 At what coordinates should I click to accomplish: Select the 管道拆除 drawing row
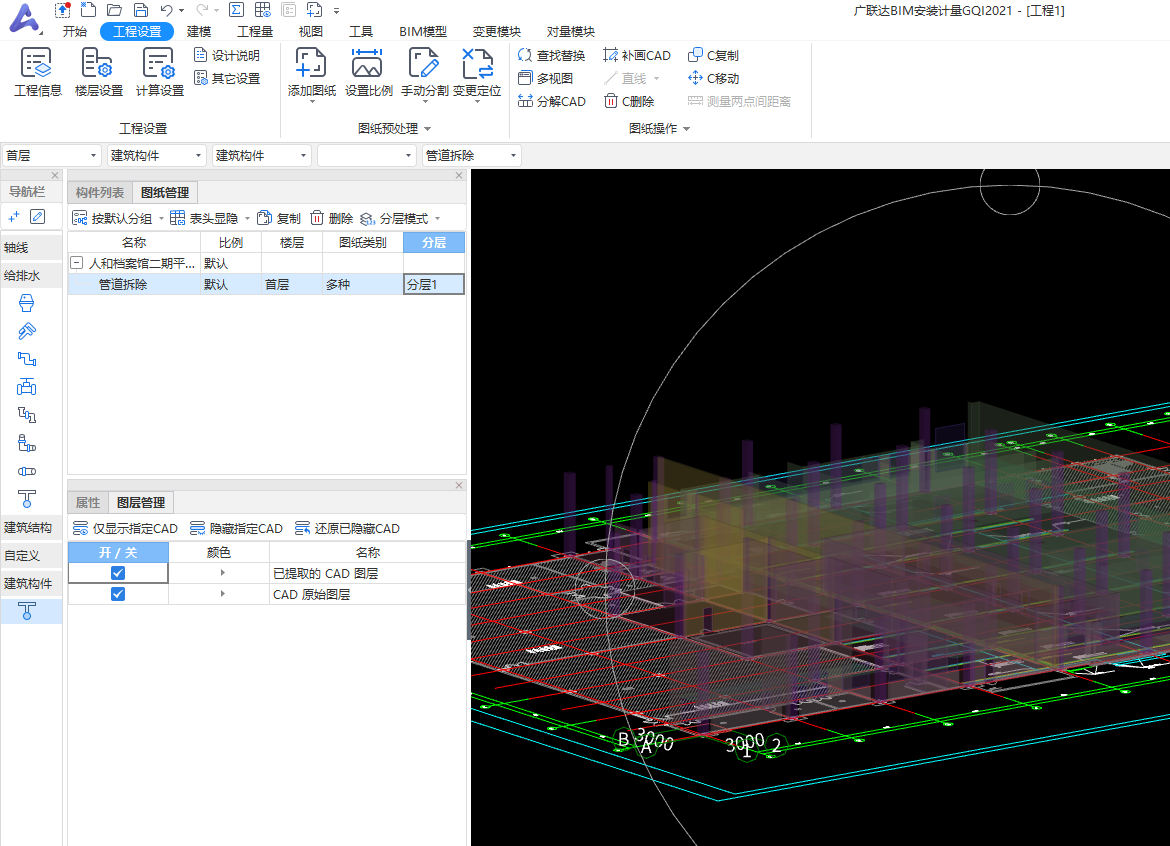[x=266, y=284]
